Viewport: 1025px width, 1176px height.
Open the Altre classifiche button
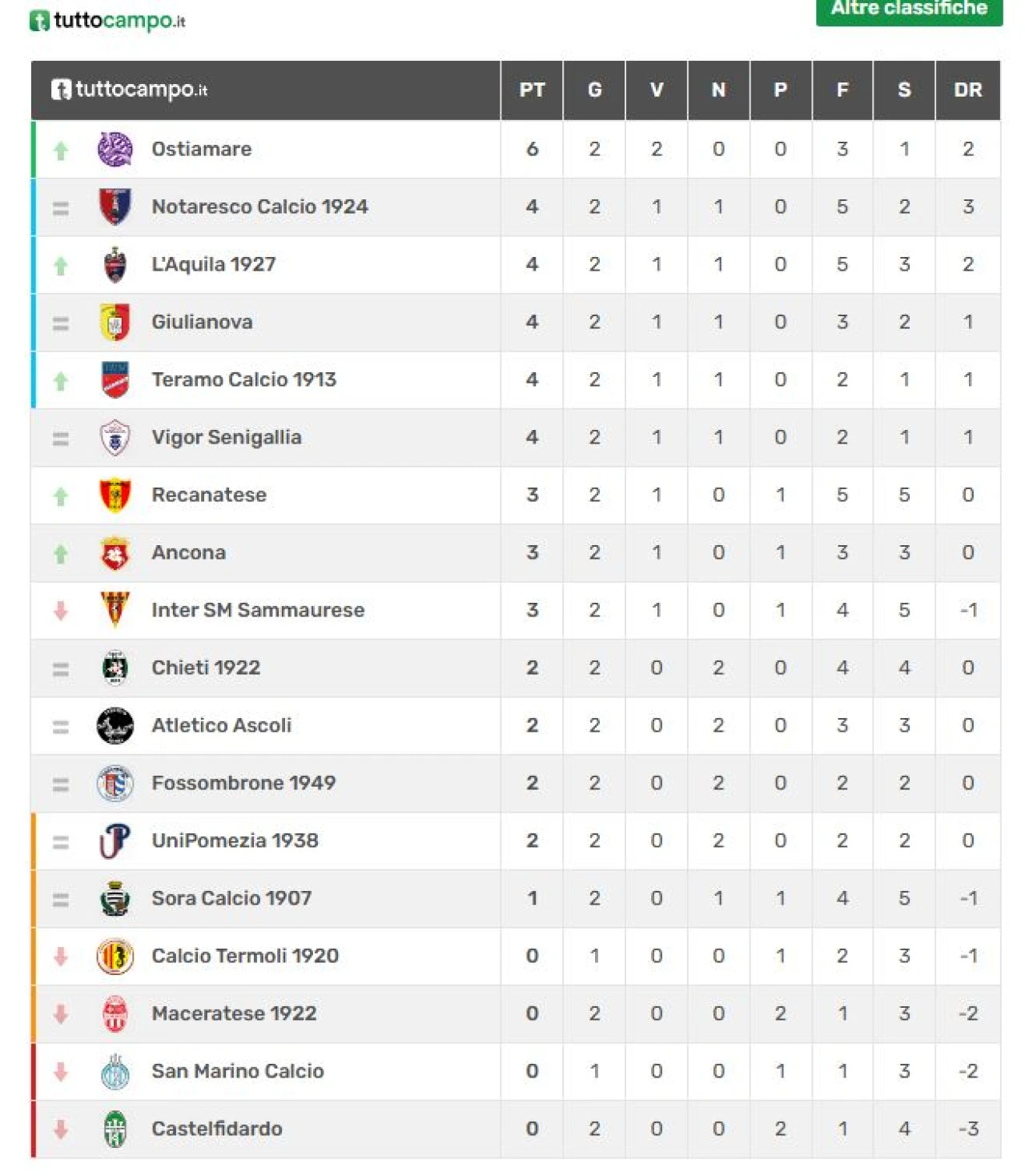pyautogui.click(x=908, y=10)
